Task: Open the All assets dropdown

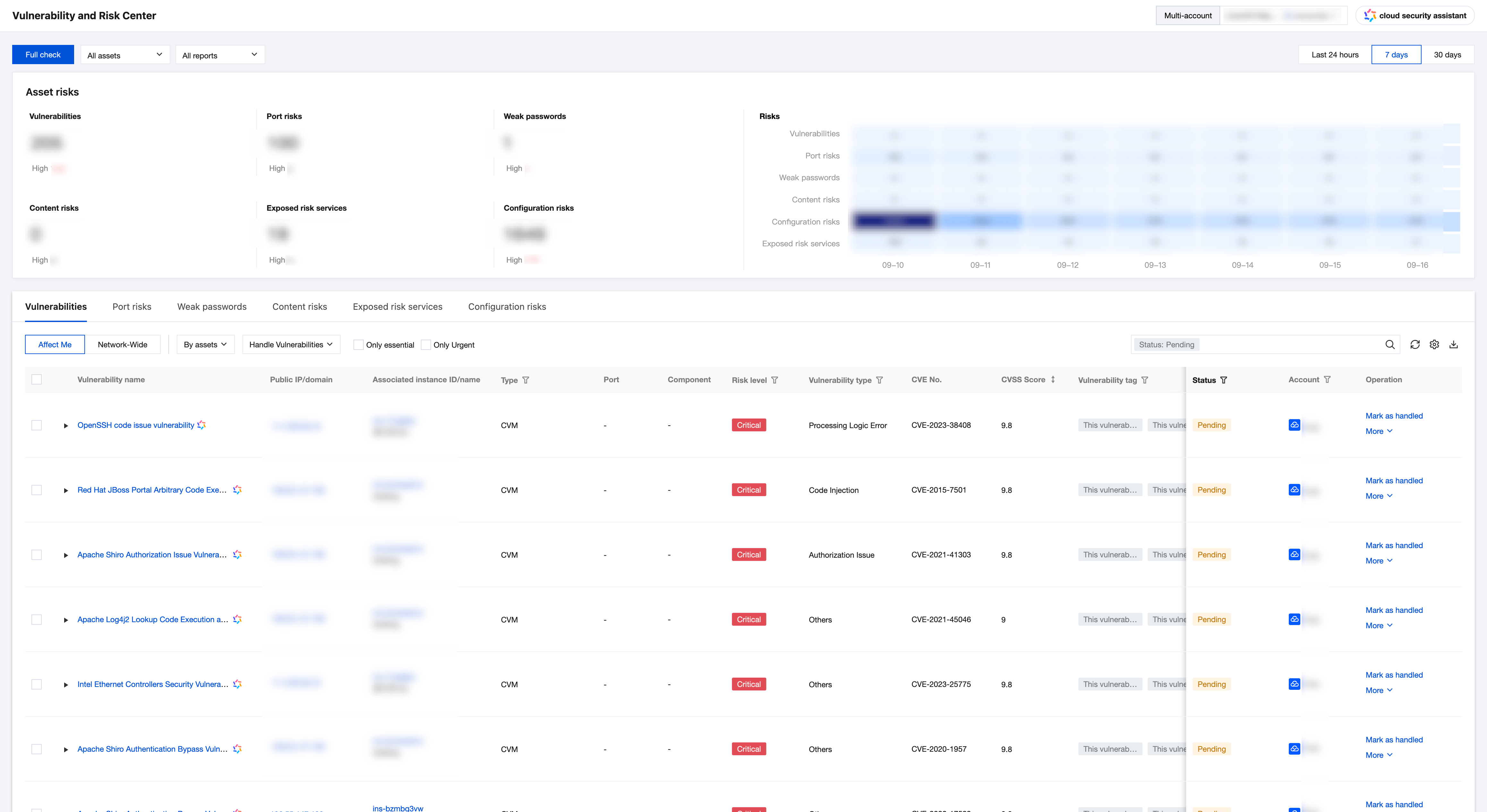Action: (x=125, y=55)
